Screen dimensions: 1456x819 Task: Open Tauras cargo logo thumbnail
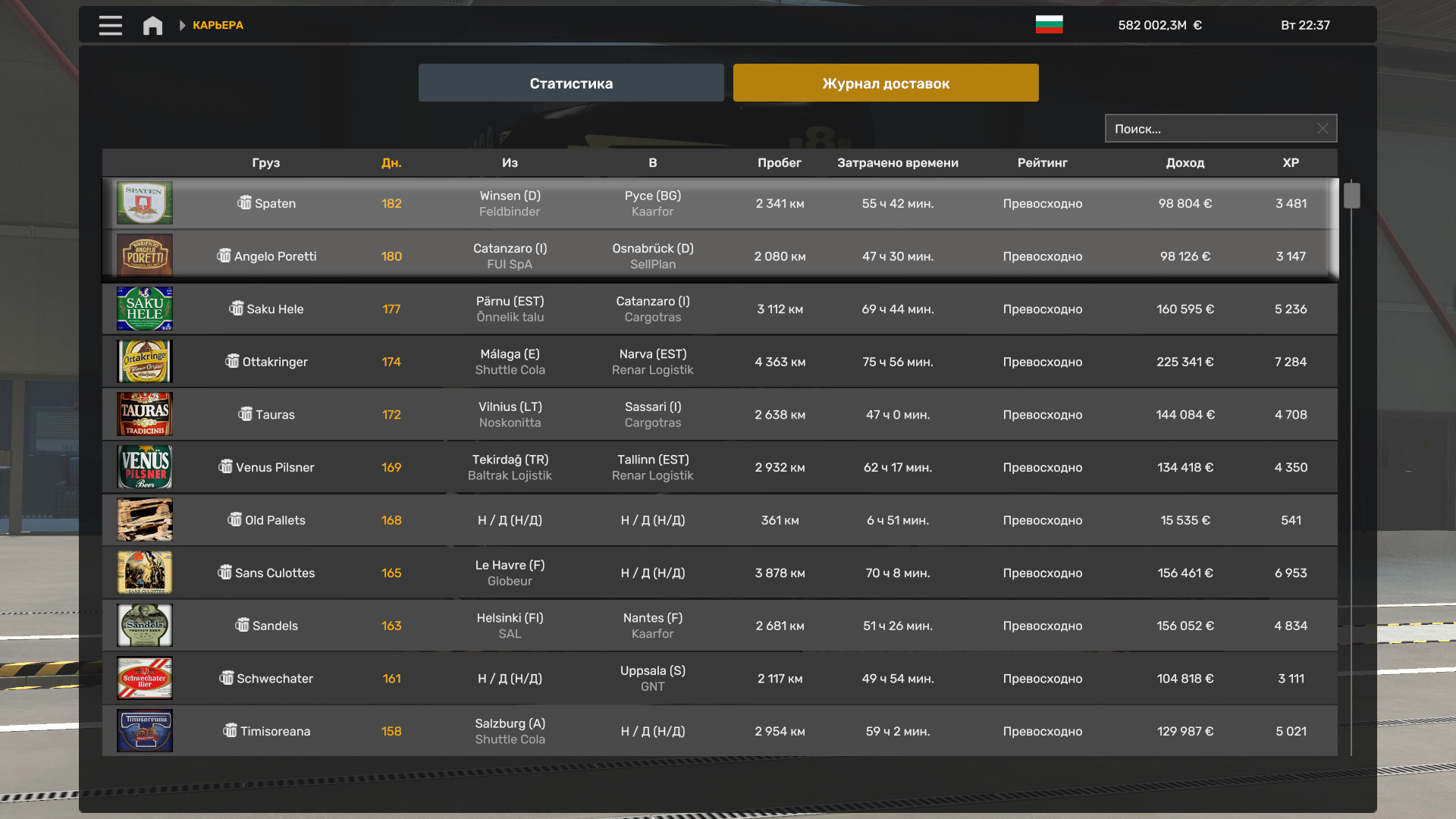point(145,414)
